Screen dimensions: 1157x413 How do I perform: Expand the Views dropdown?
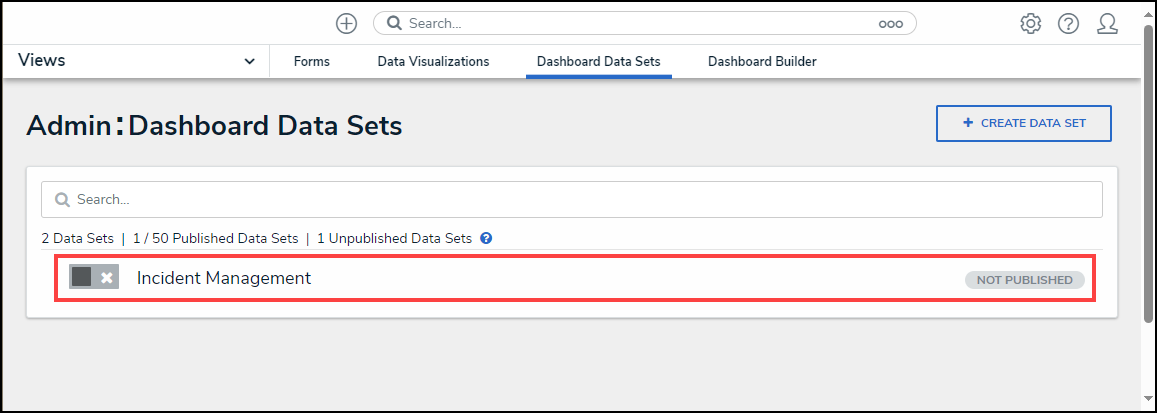249,61
